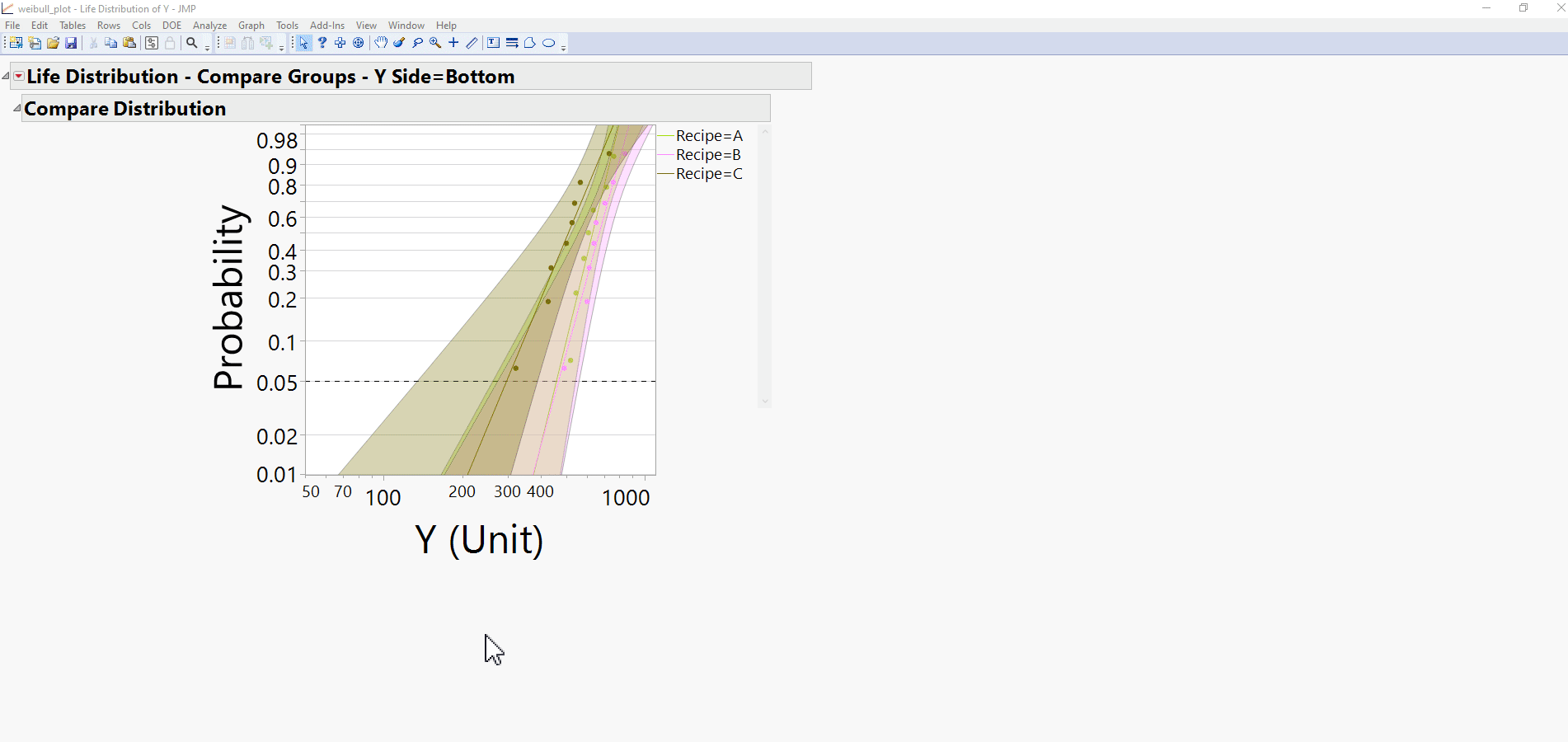Click the scrollbar beside the plot
Image resolution: width=1568 pixels, height=742 pixels.
765,264
